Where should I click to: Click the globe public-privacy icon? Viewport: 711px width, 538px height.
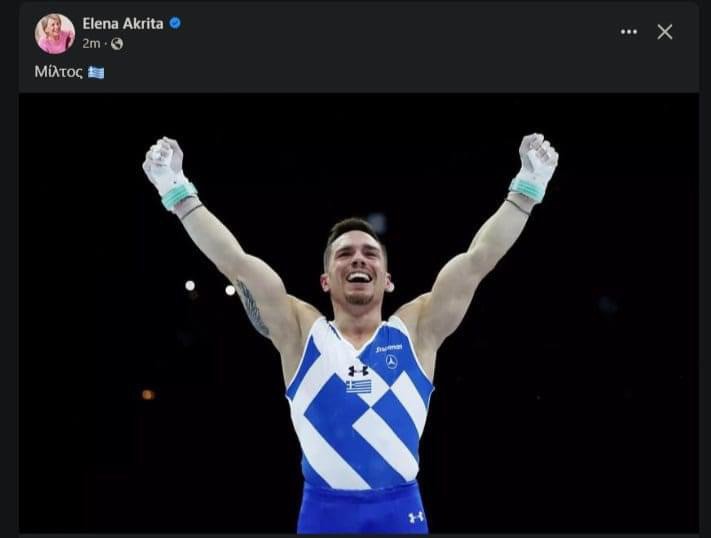click(x=117, y=44)
